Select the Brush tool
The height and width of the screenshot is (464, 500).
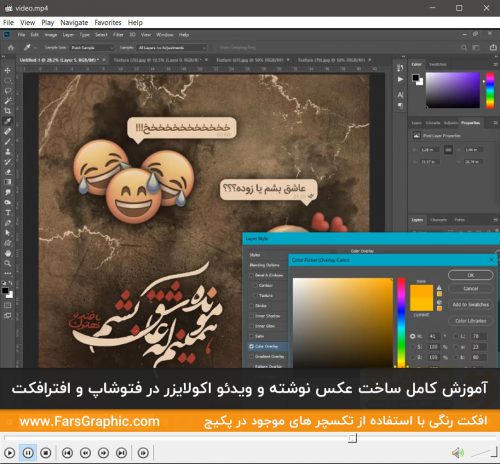coord(7,141)
